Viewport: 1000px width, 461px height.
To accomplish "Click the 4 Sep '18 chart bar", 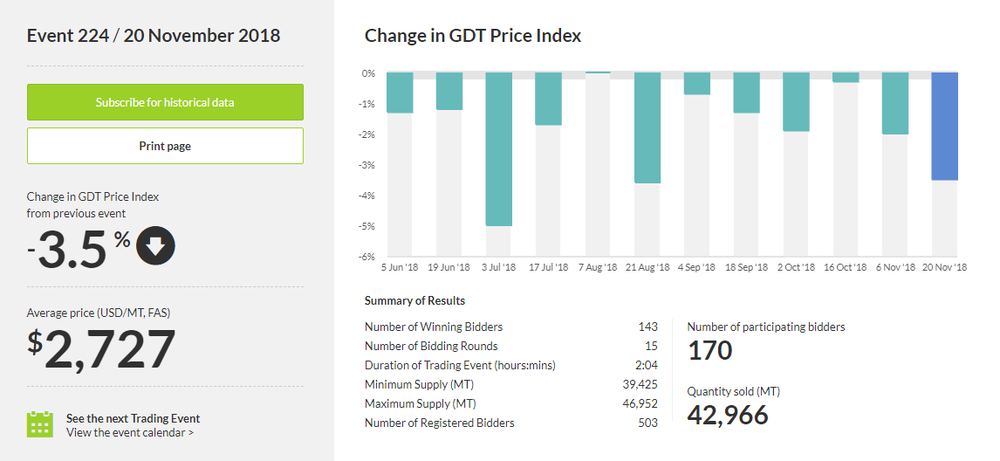I will point(697,83).
